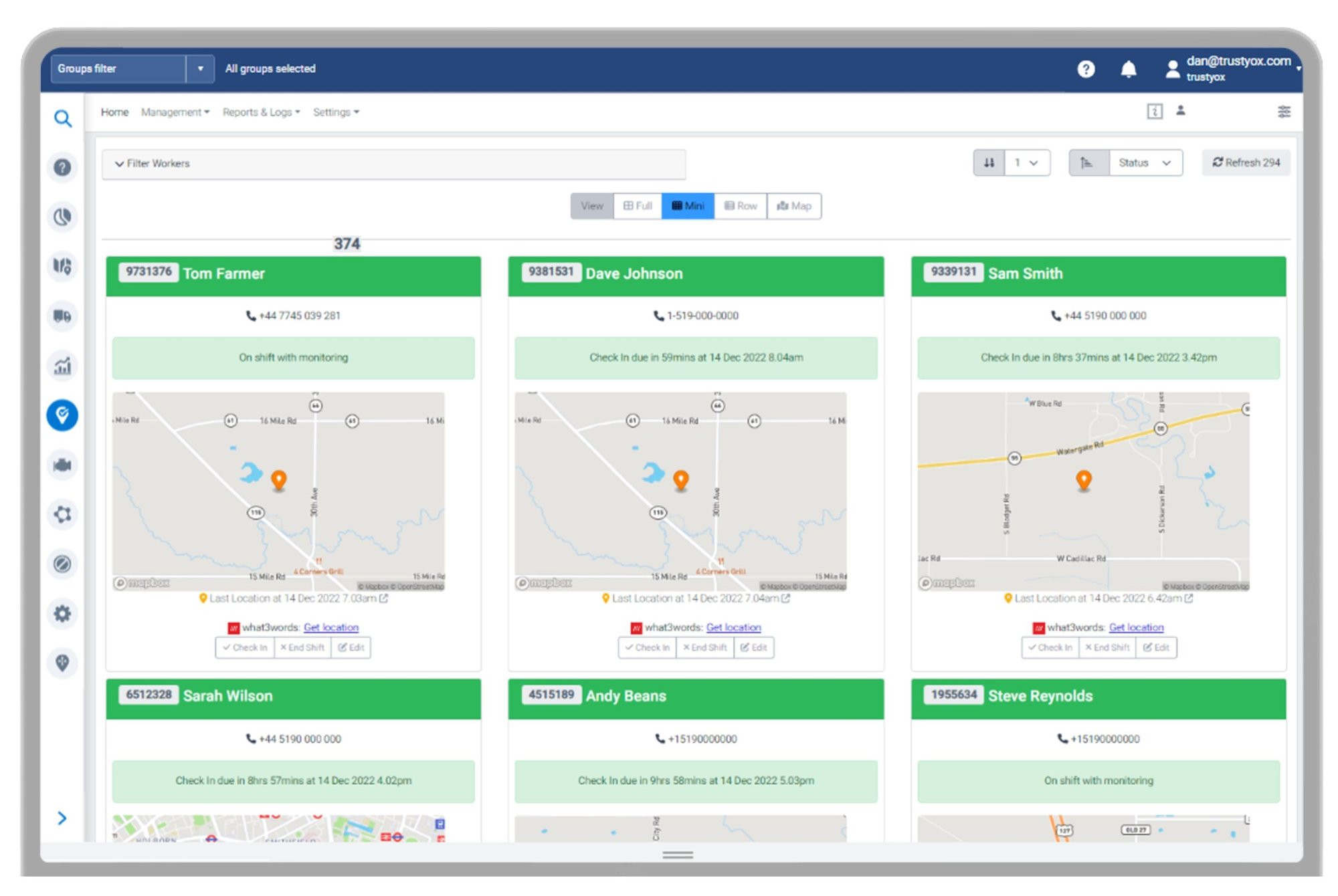Screen dimensions: 1338x896
Task: Open the compass sidebar icon
Action: coord(62,564)
